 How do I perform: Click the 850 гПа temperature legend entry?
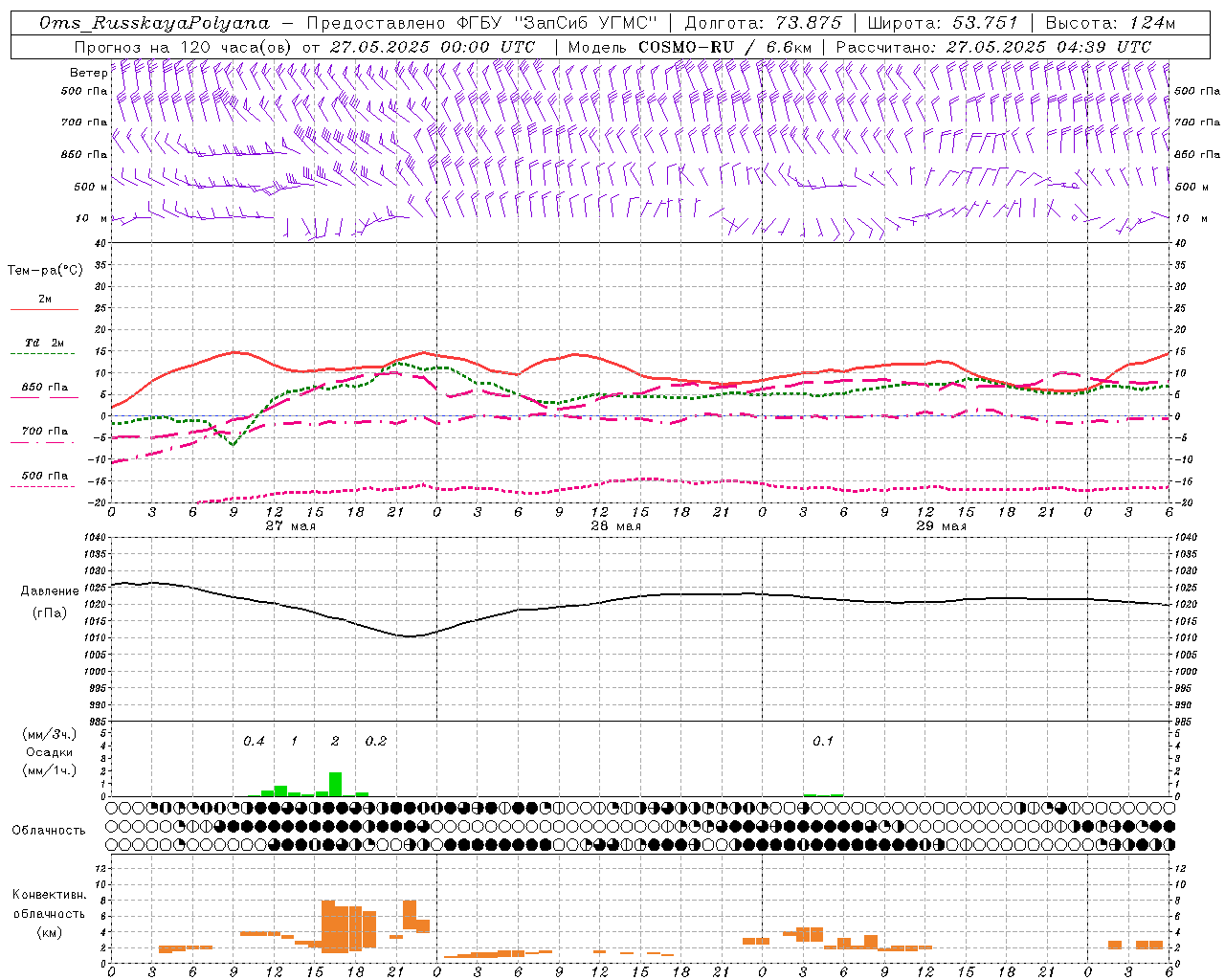tap(45, 388)
